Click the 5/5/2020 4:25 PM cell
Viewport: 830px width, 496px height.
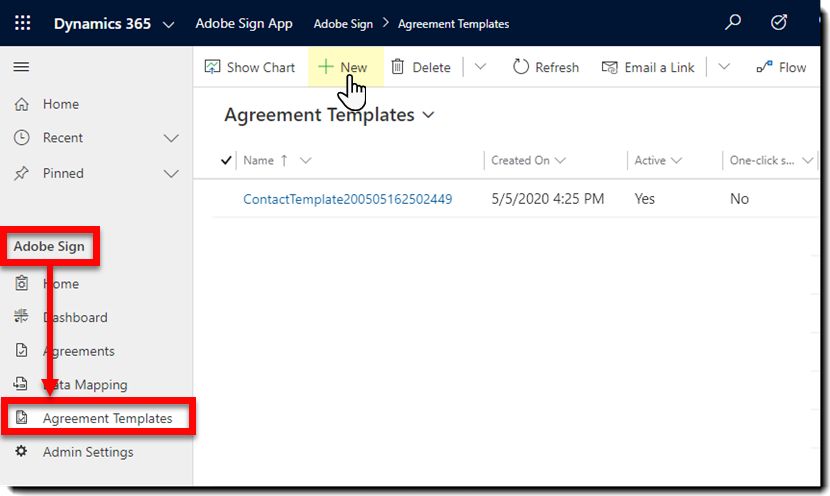point(547,199)
